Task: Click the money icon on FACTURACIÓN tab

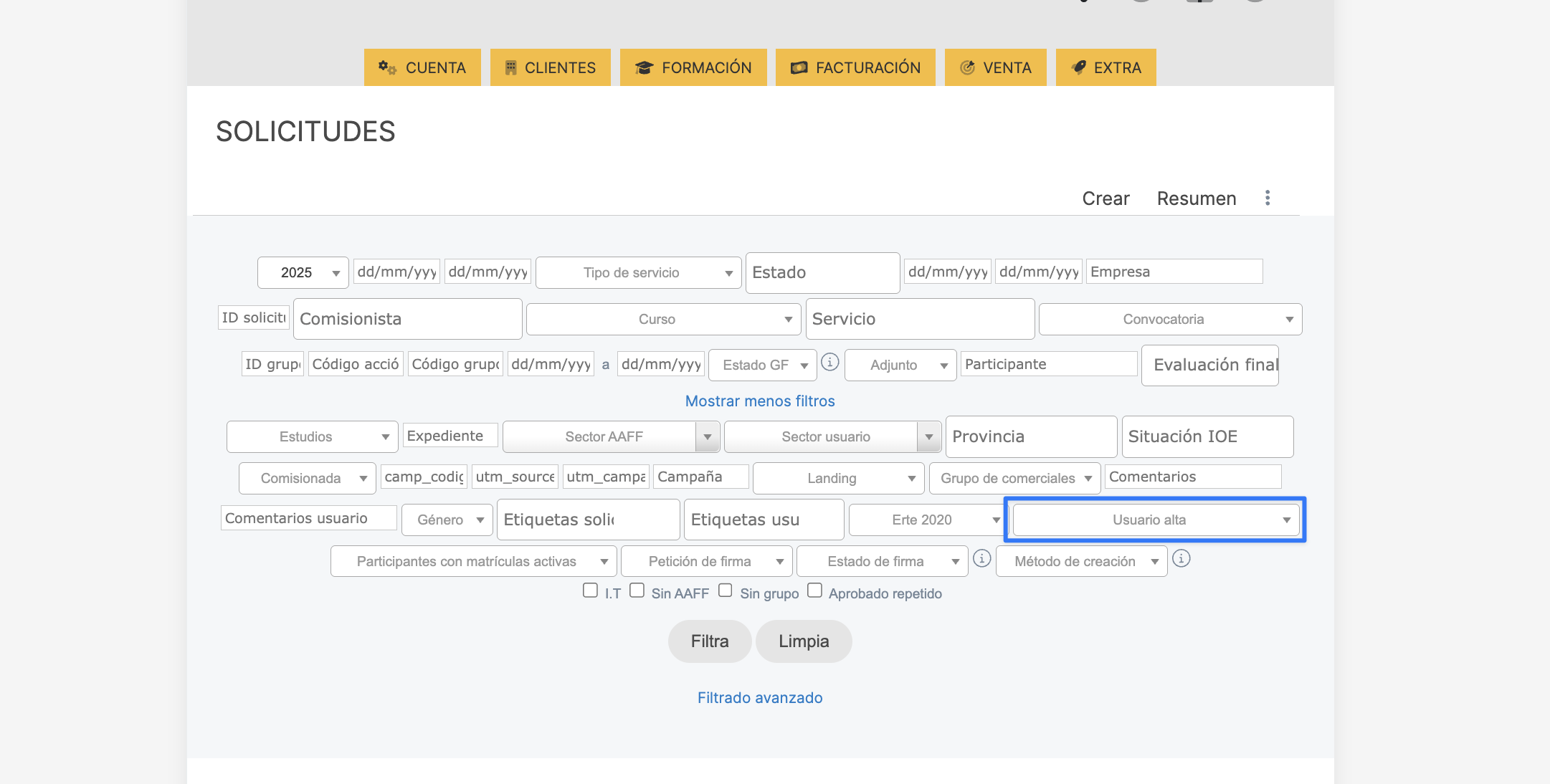Action: 799,67
